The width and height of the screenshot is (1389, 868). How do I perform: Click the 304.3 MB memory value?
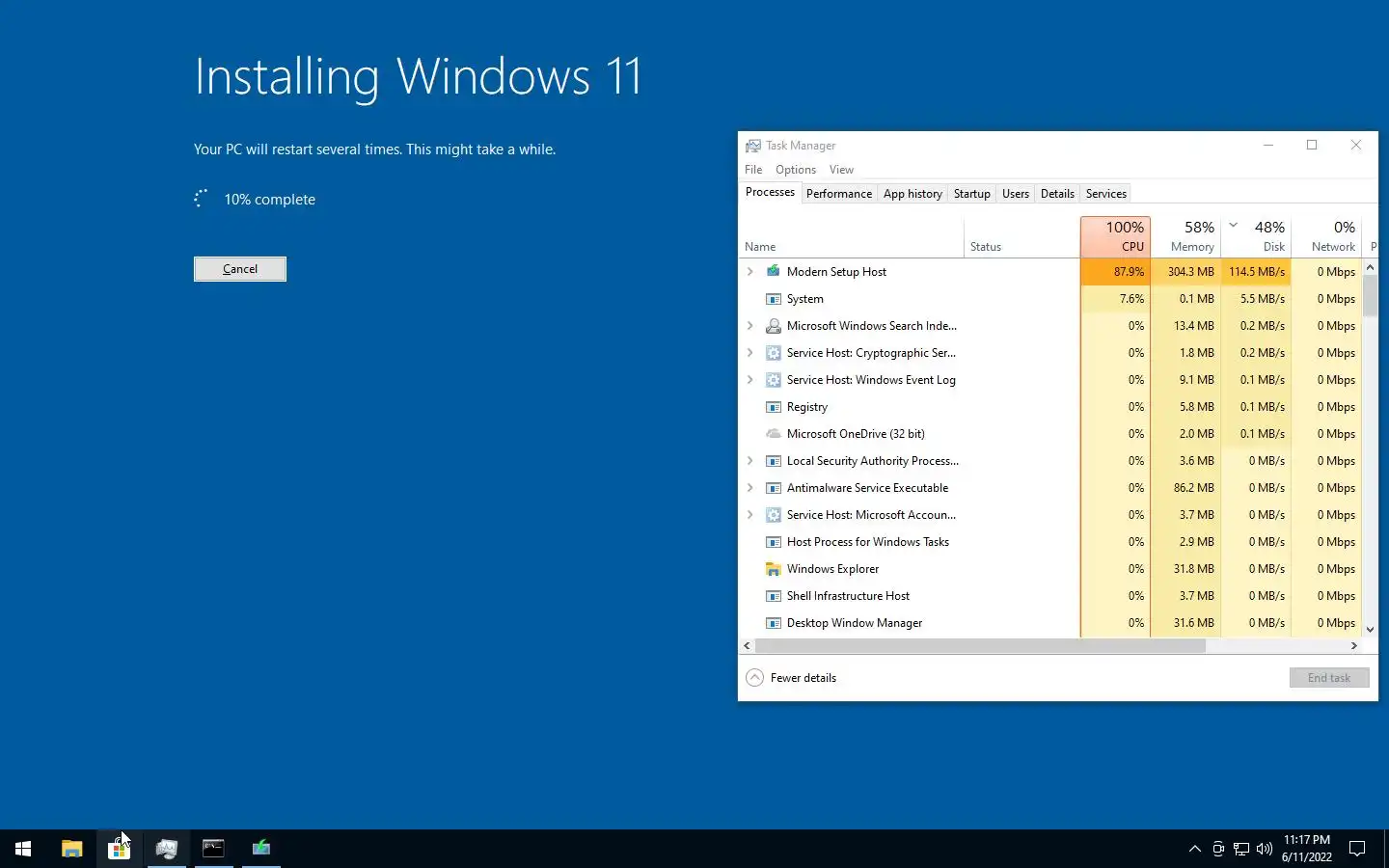pos(1185,272)
